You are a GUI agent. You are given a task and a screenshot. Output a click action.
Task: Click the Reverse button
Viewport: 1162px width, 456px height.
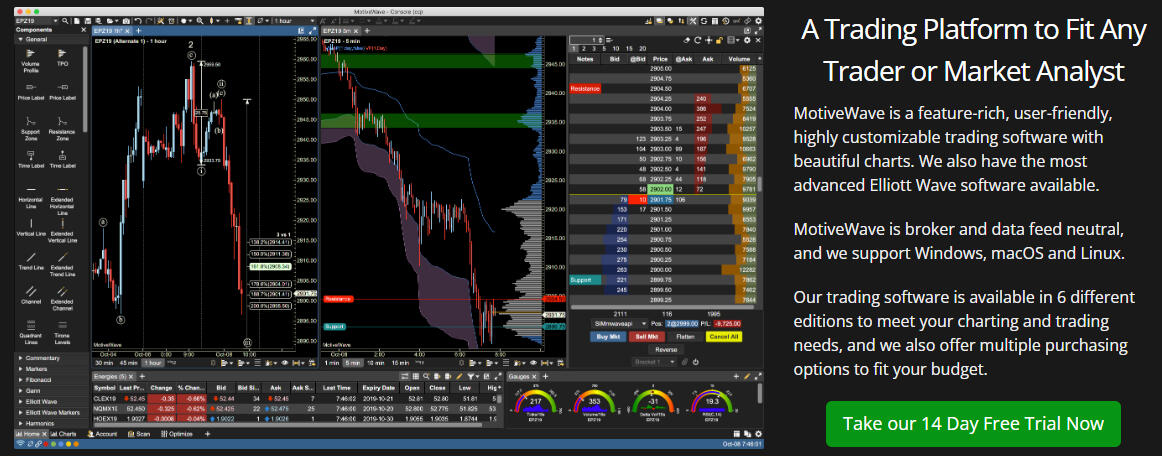[666, 349]
